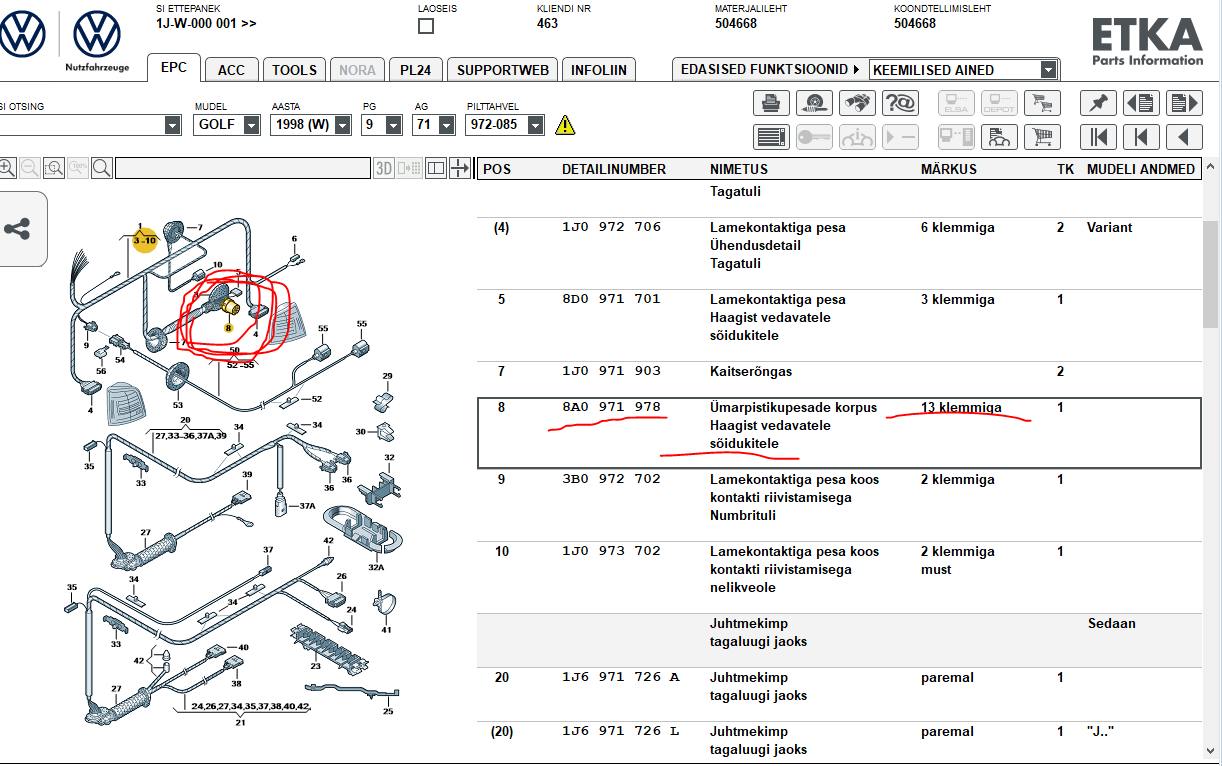1222x766 pixels.
Task: Open the SUPPORTWEB tab
Action: tap(502, 70)
